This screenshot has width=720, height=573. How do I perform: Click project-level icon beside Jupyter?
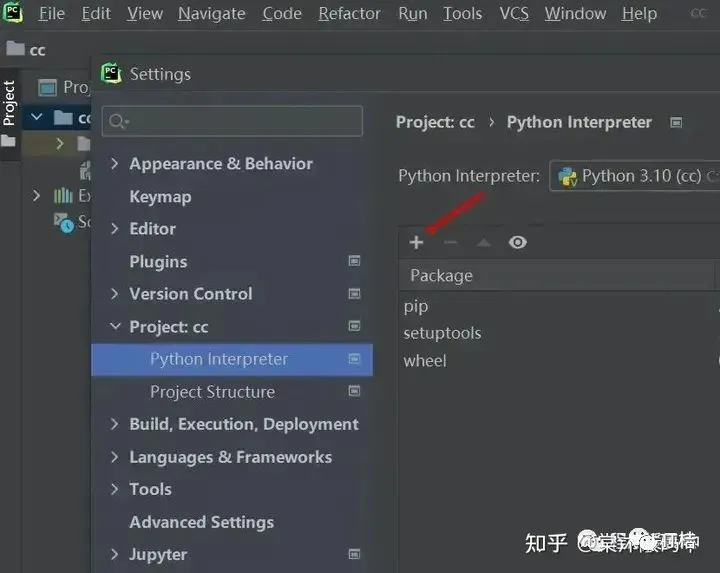354,554
